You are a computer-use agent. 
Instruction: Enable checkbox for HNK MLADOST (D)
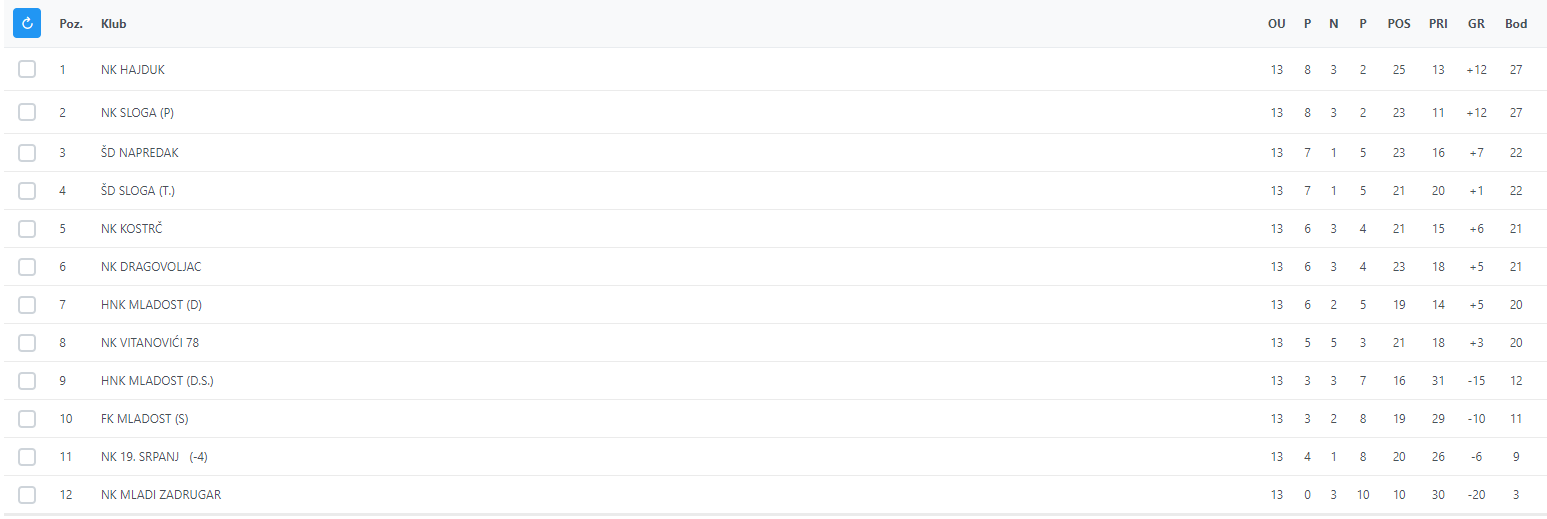coord(27,305)
